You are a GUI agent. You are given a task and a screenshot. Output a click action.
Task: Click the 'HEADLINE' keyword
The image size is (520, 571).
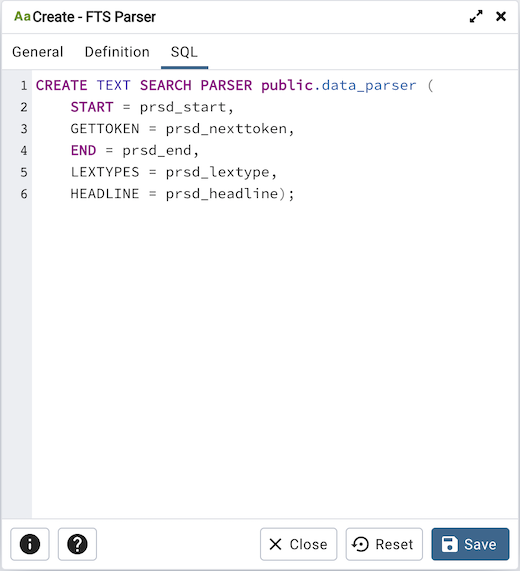(105, 194)
